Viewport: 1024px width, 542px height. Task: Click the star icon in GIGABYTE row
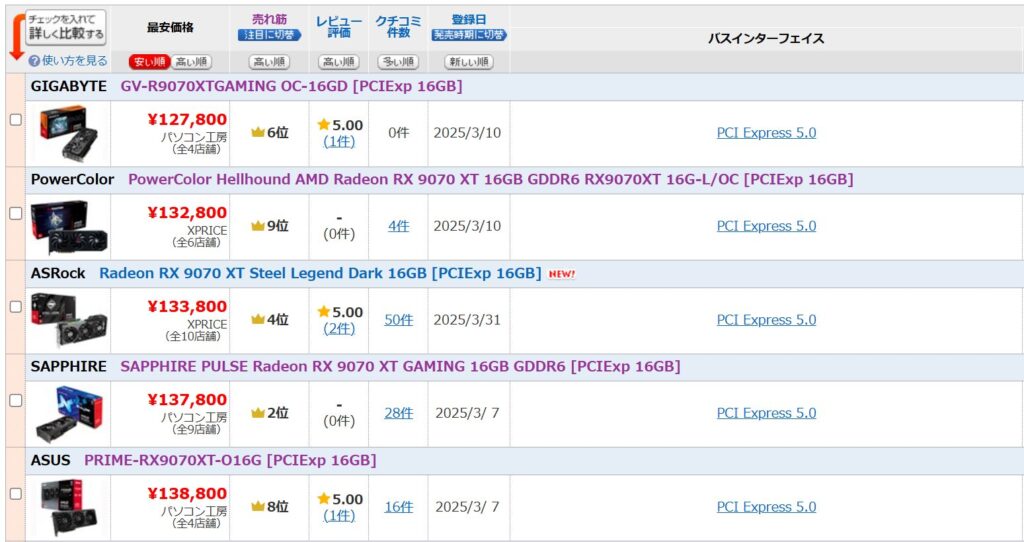point(323,124)
